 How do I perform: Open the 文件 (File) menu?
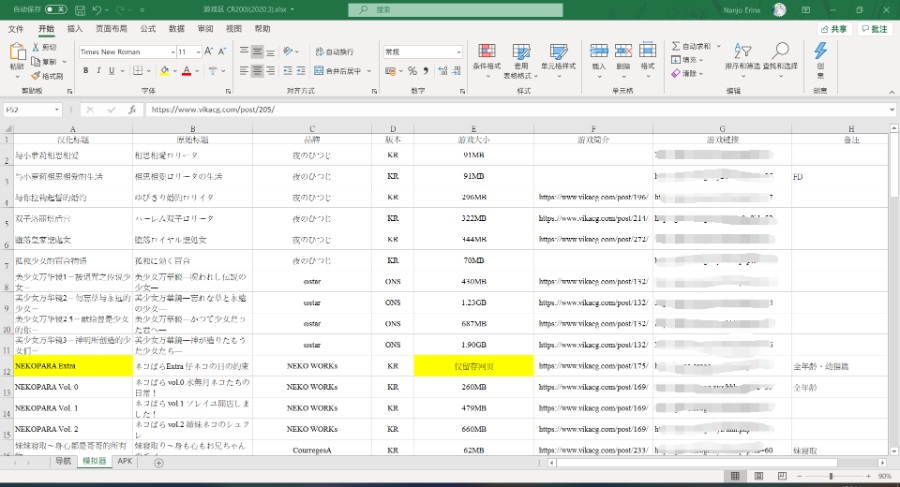pyautogui.click(x=16, y=29)
